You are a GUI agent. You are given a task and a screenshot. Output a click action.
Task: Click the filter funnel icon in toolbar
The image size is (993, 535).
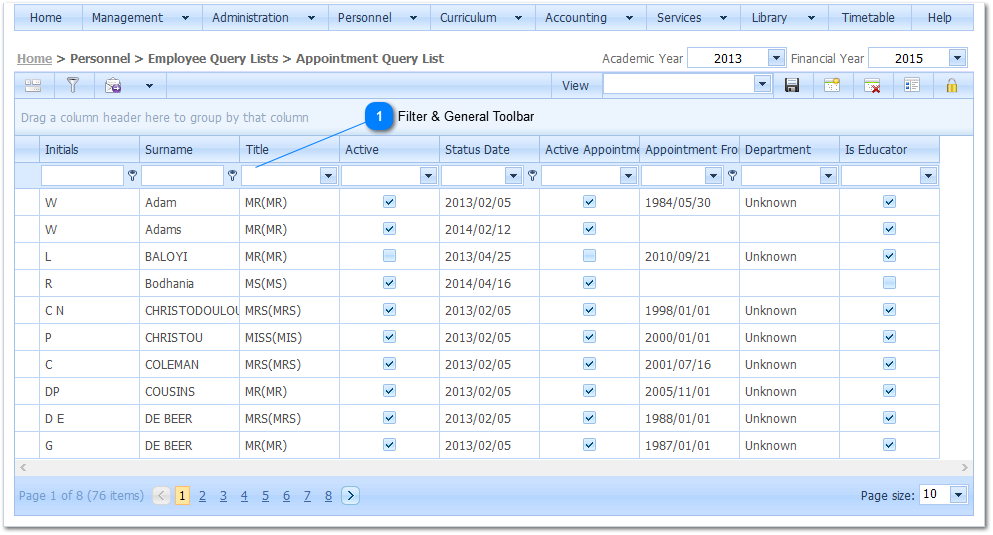72,86
